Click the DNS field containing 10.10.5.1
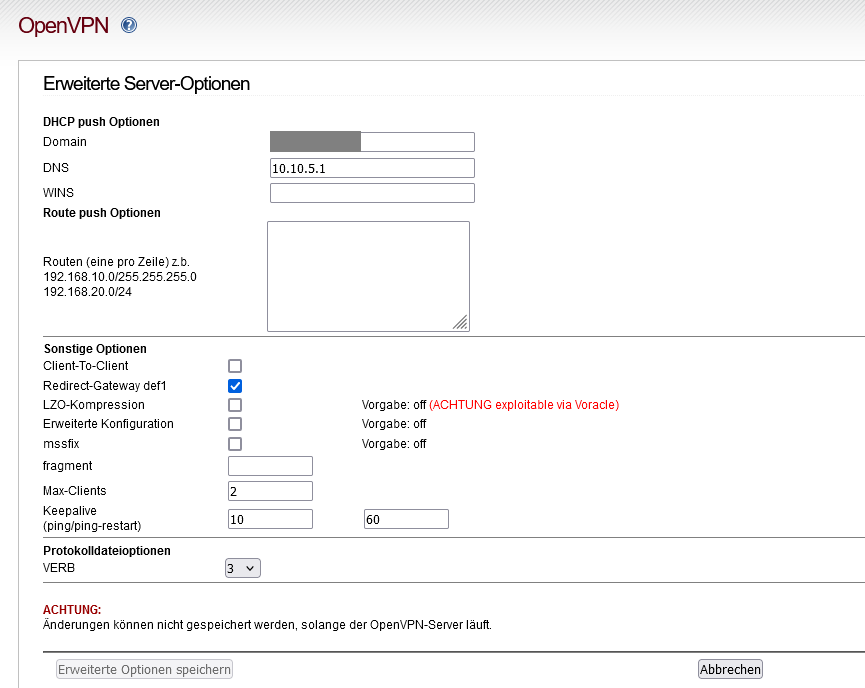 tap(372, 168)
